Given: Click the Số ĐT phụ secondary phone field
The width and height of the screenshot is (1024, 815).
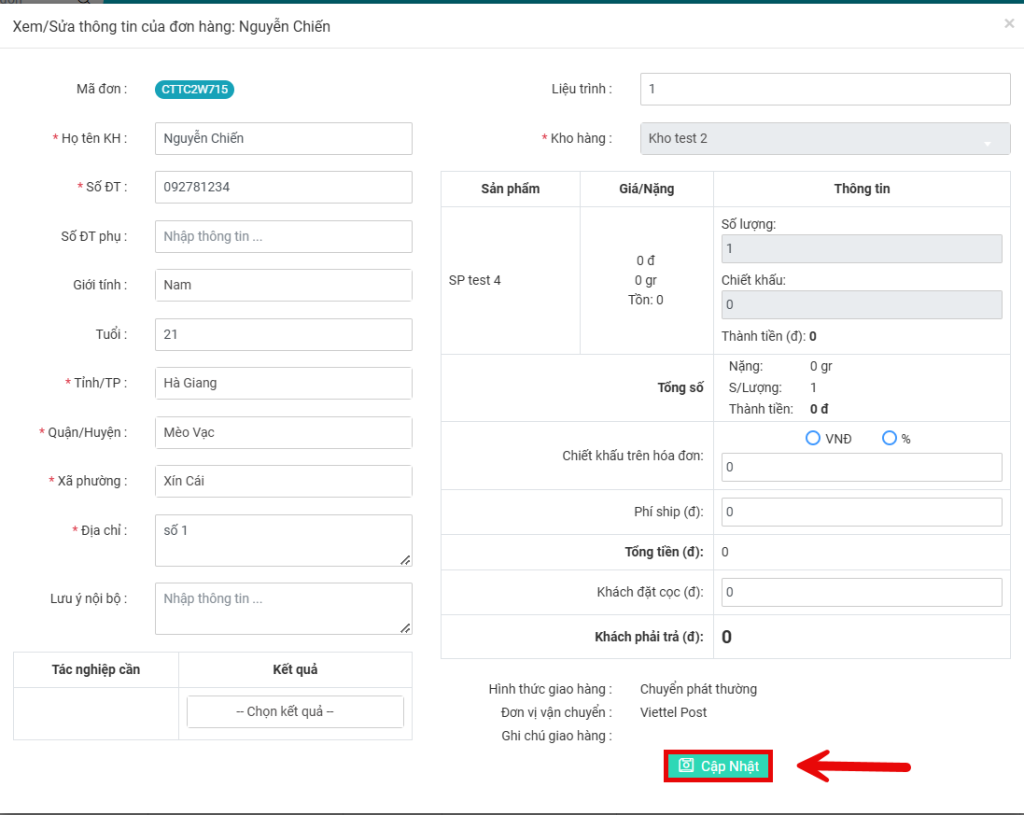Looking at the screenshot, I should (x=284, y=236).
